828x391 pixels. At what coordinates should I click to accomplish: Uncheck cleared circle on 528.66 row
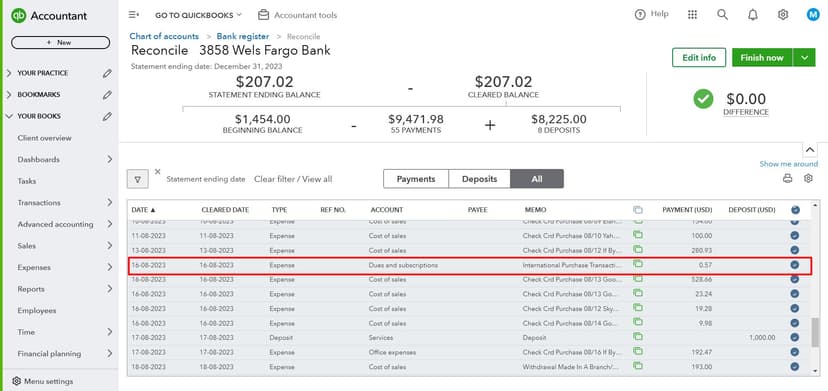pyautogui.click(x=795, y=279)
